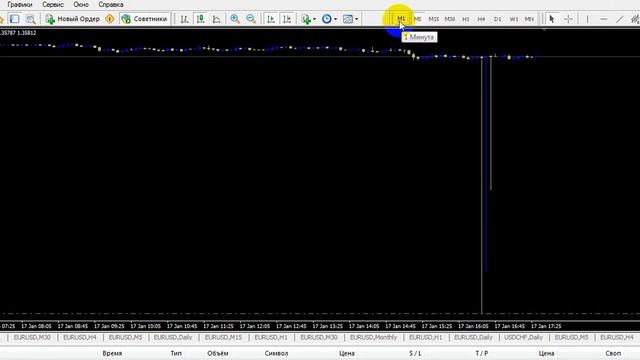
Task: Toggle chart shift from right border
Action: 287,19
